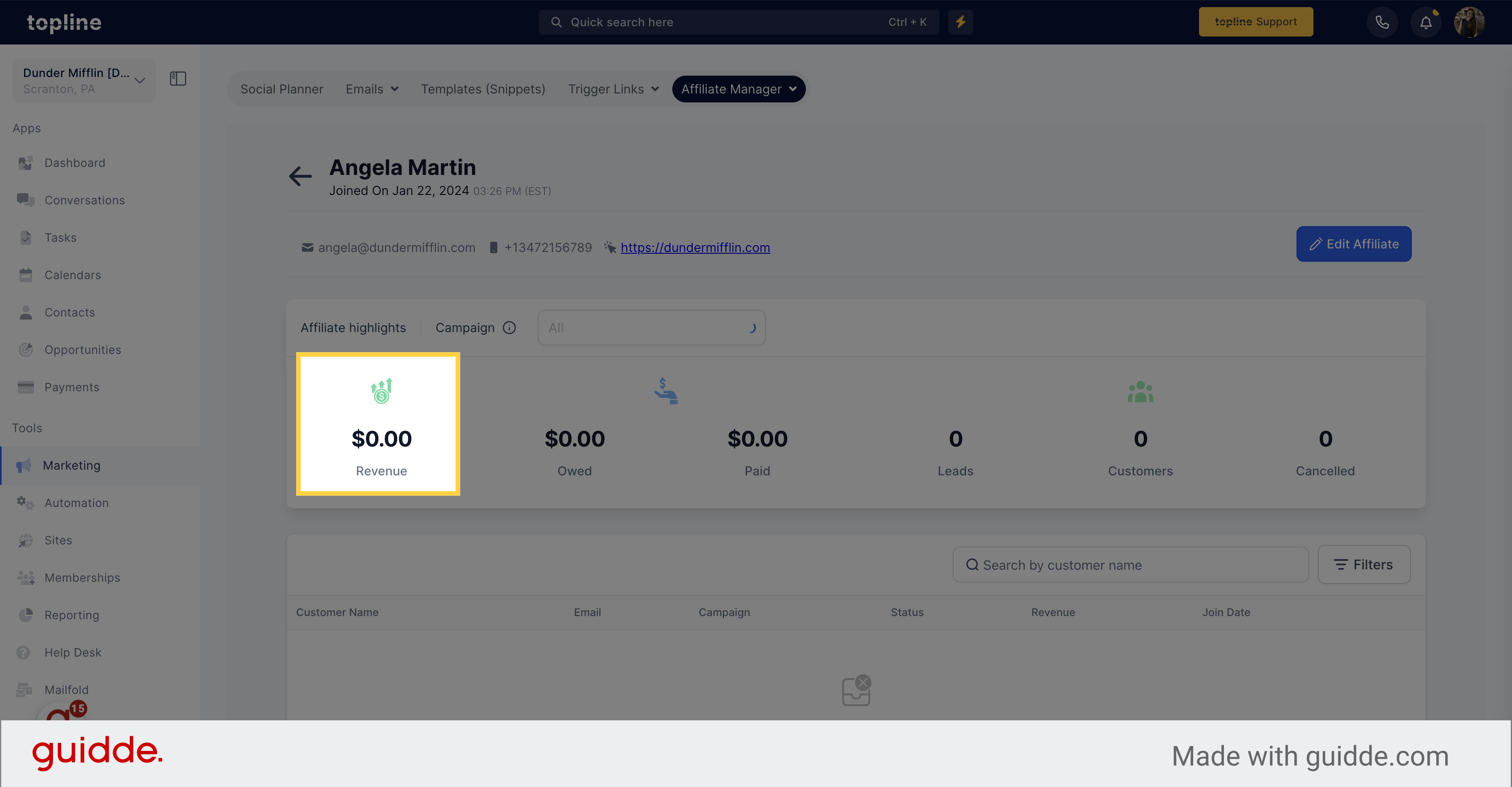
Task: Click the Revenue column header
Action: tap(1053, 612)
